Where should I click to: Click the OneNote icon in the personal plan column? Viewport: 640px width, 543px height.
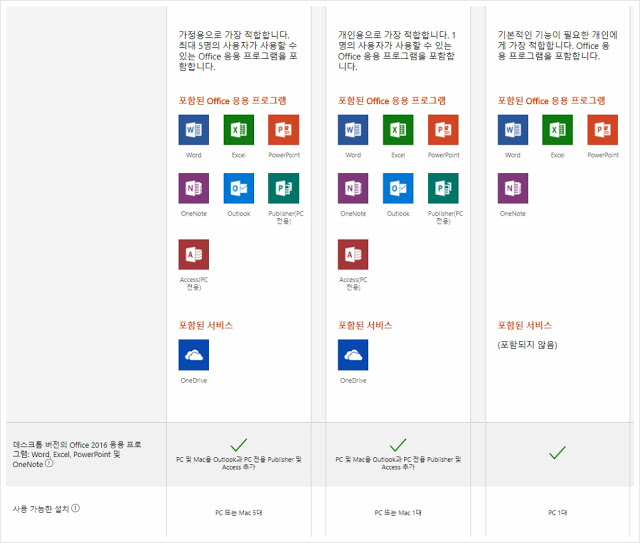[353, 188]
